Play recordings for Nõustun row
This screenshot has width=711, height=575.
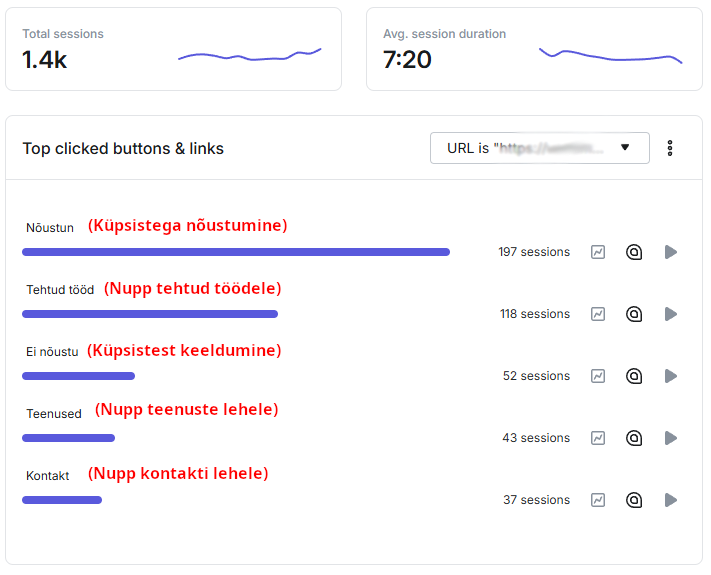point(671,252)
